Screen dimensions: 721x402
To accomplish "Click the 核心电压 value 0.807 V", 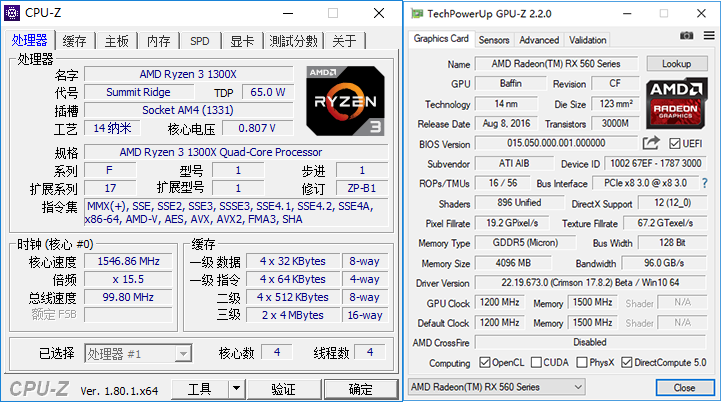I will click(x=257, y=128).
